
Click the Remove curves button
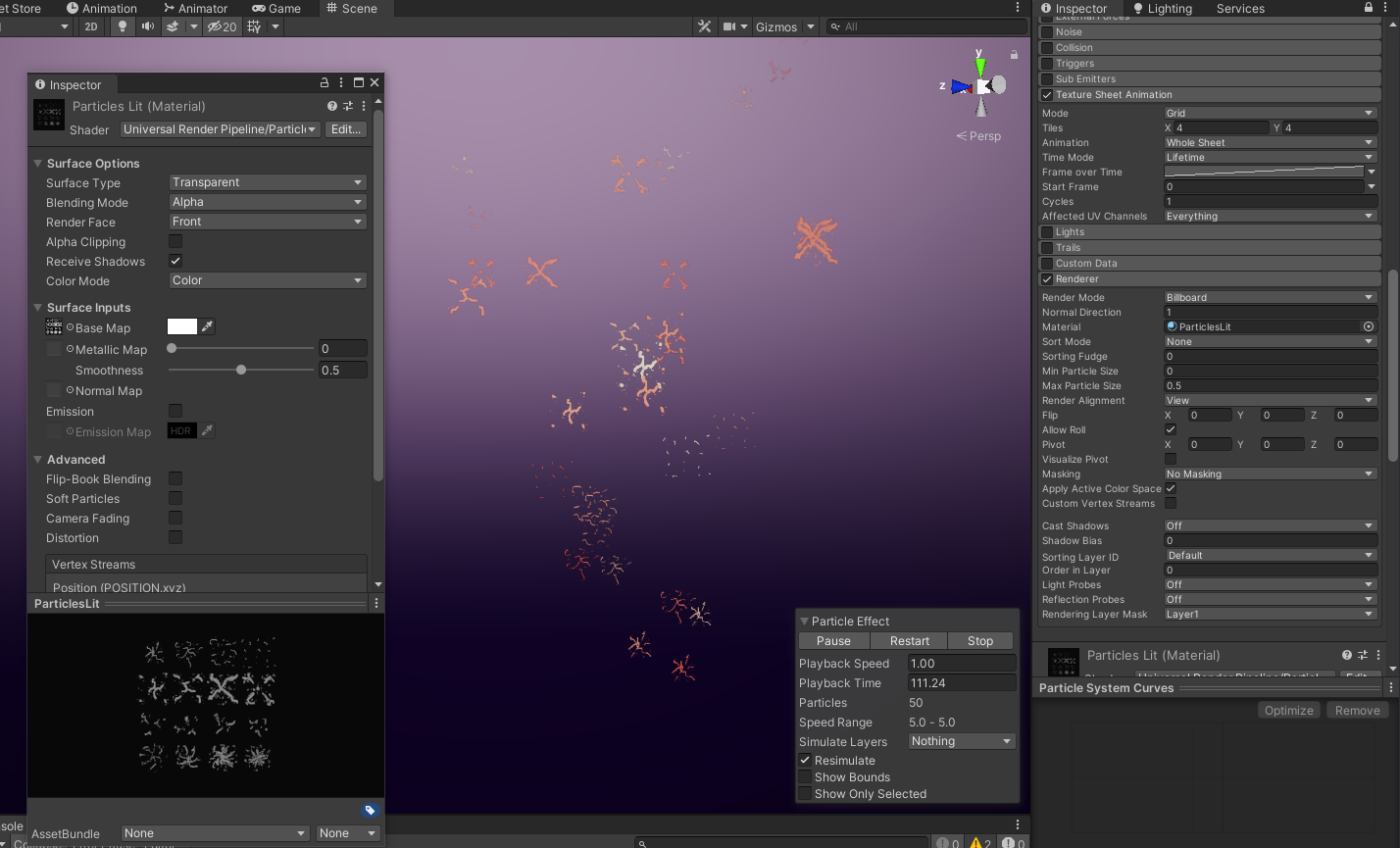pyautogui.click(x=1358, y=711)
